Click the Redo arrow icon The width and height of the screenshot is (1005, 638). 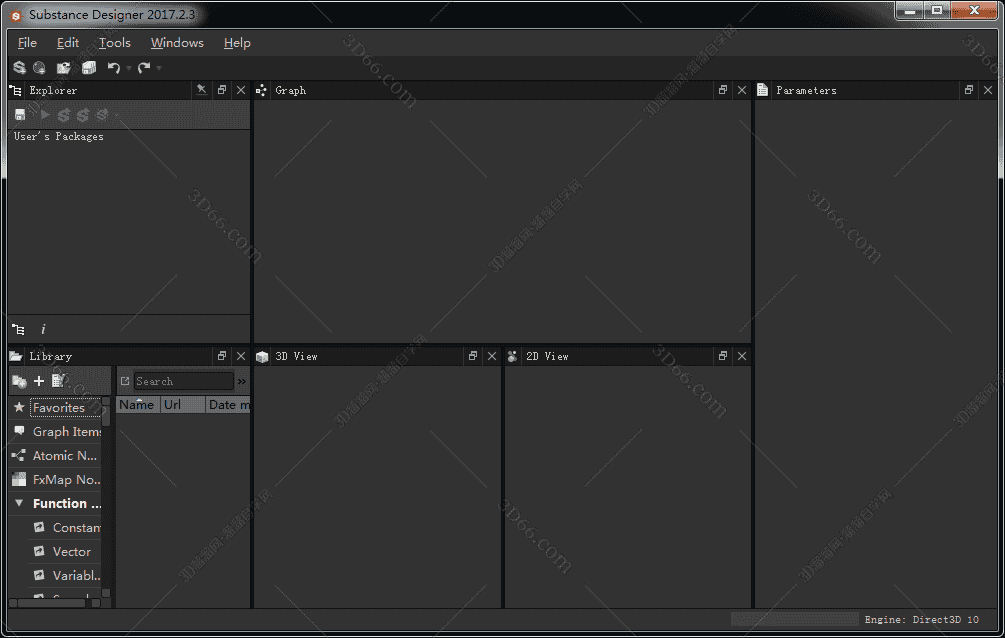(x=144, y=68)
